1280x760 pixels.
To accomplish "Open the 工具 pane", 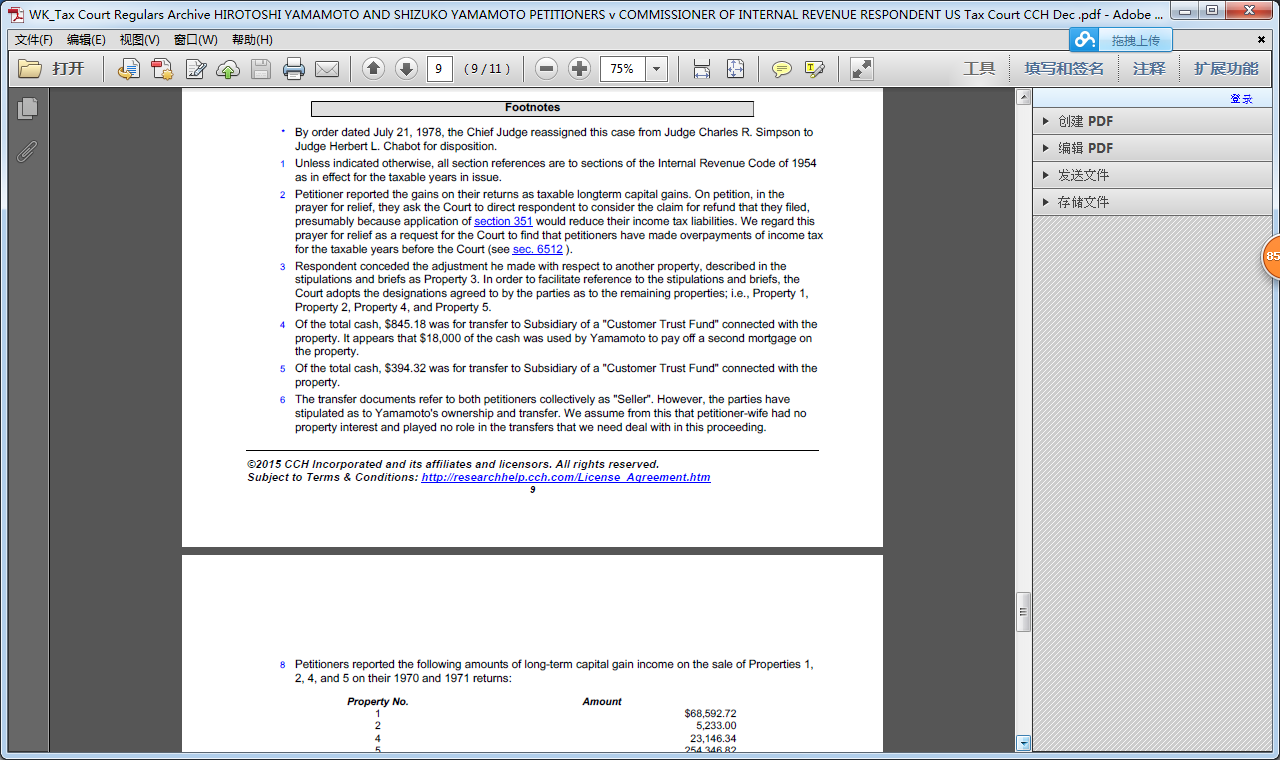I will point(979,69).
